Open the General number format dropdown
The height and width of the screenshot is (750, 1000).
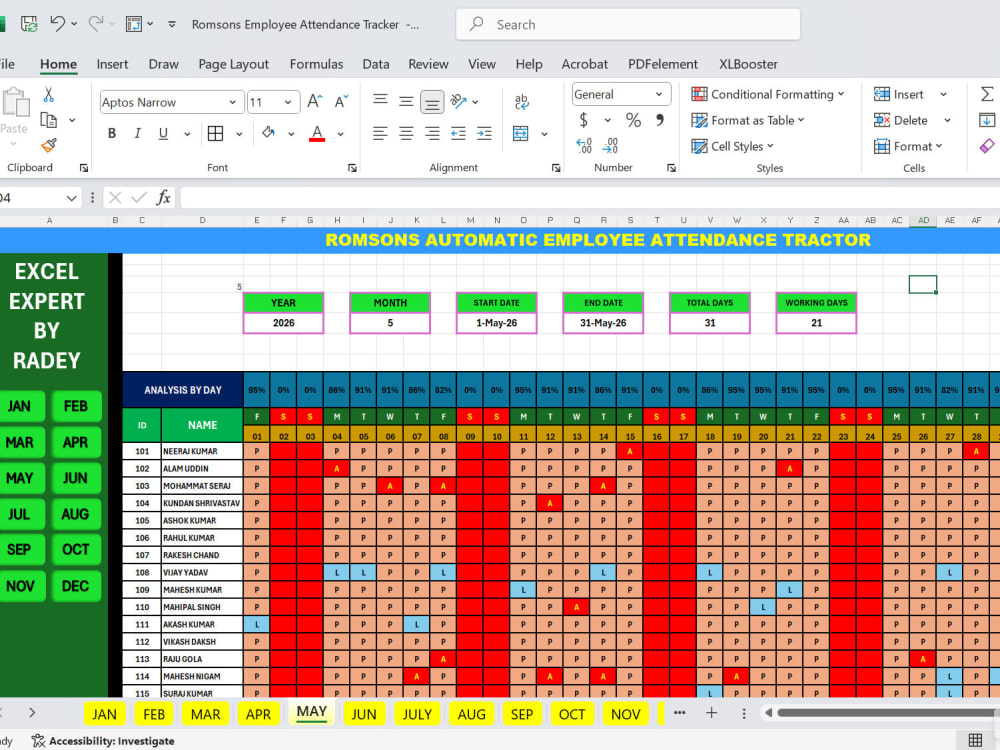(x=659, y=94)
